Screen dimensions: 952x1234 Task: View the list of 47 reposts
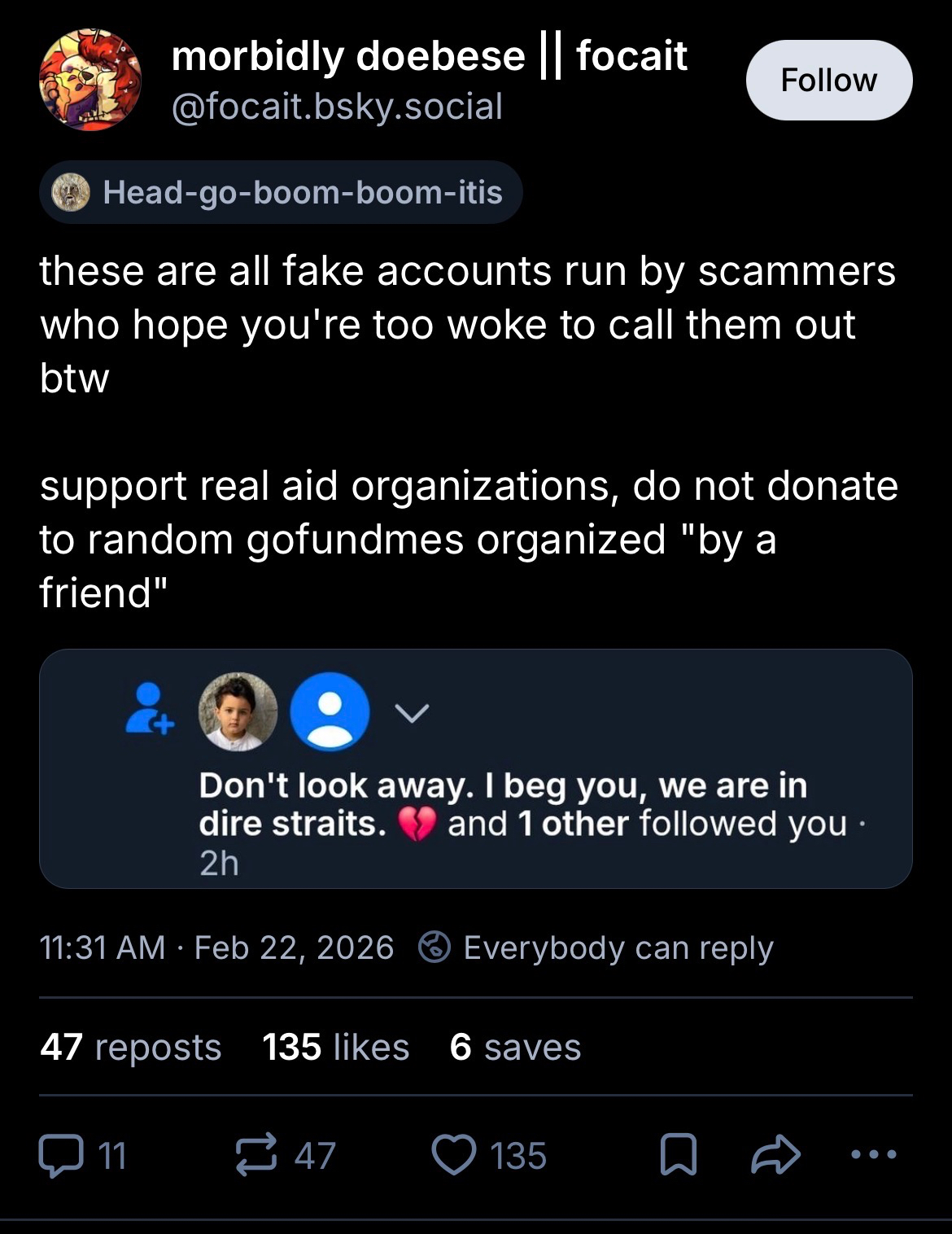coord(131,1047)
